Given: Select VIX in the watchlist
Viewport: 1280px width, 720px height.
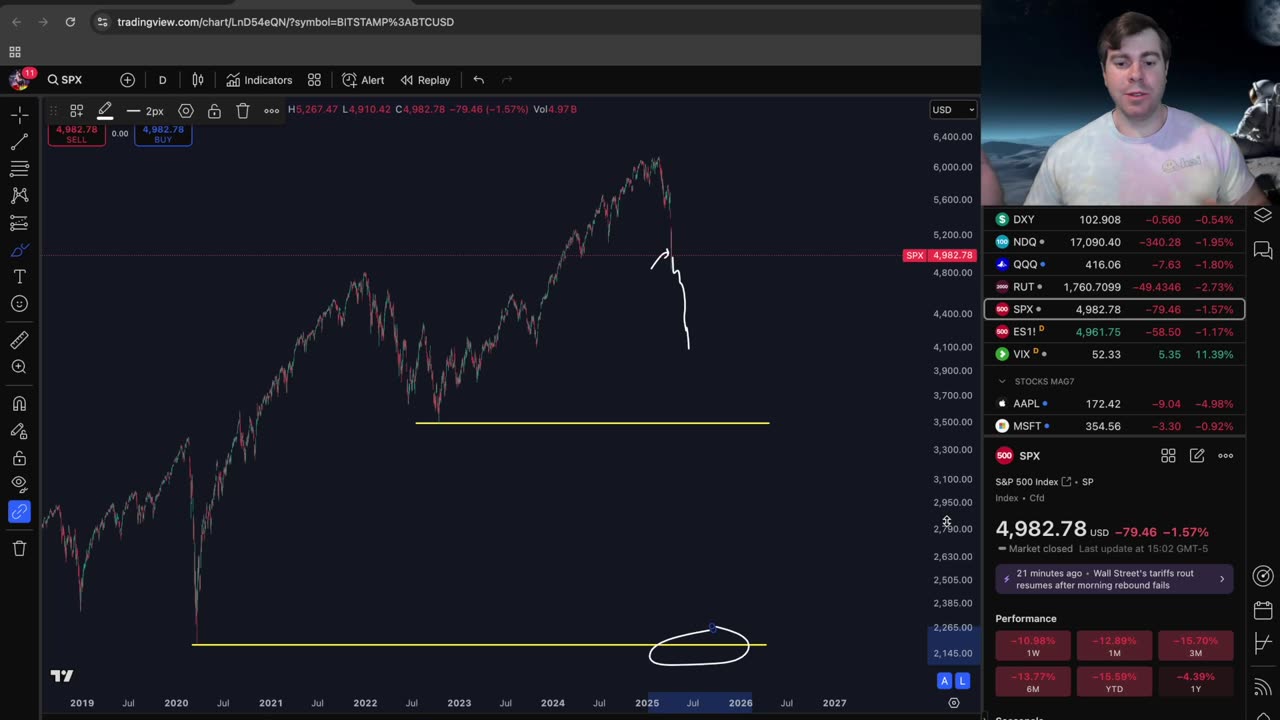Looking at the screenshot, I should coord(1114,354).
